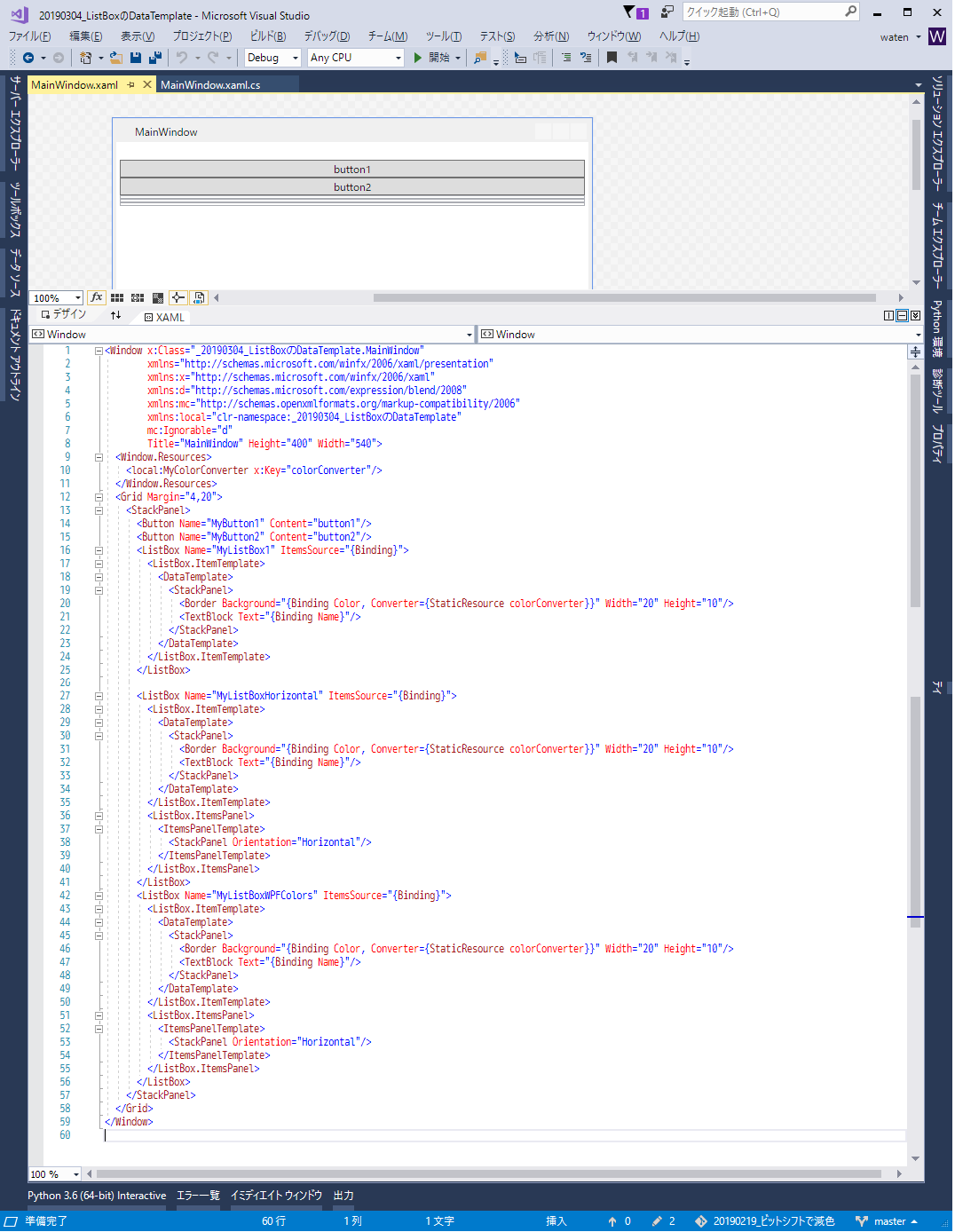Collapse the MyListBox1 ListBox on line 16
Screen dimensions: 955x1232
(x=99, y=551)
